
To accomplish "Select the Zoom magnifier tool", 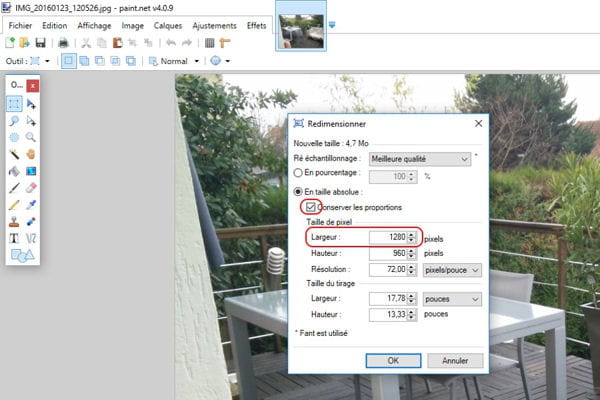I will 31,137.
